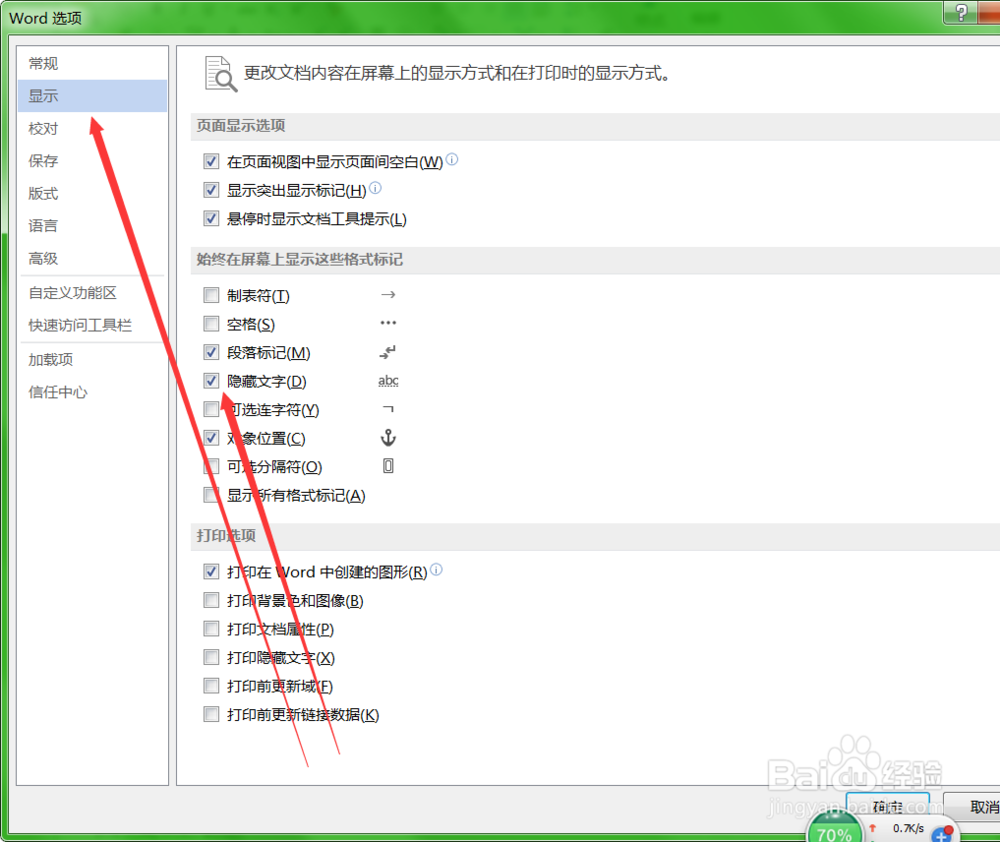
Task: Click the help question mark in the title bar
Action: (x=963, y=13)
